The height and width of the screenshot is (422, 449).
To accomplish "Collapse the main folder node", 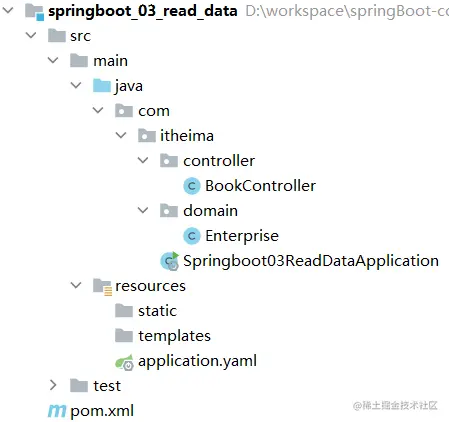I will click(53, 60).
